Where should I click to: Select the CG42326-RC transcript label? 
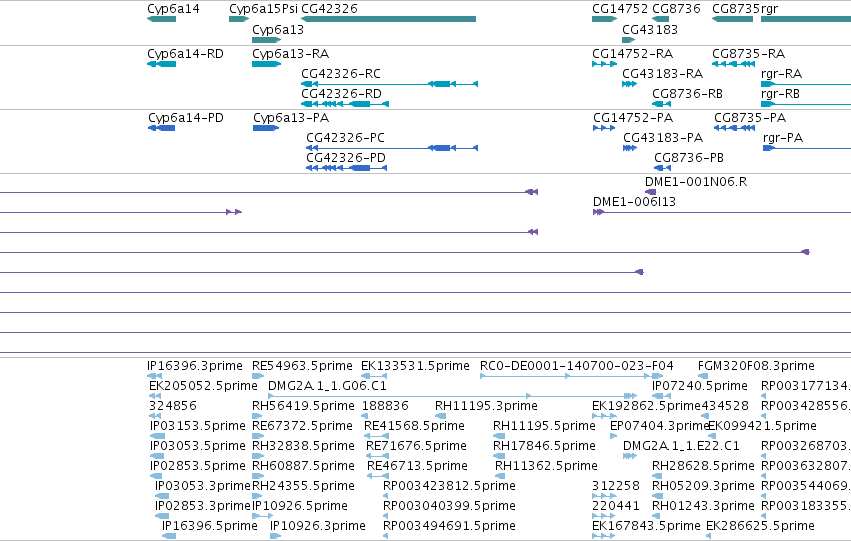341,74
